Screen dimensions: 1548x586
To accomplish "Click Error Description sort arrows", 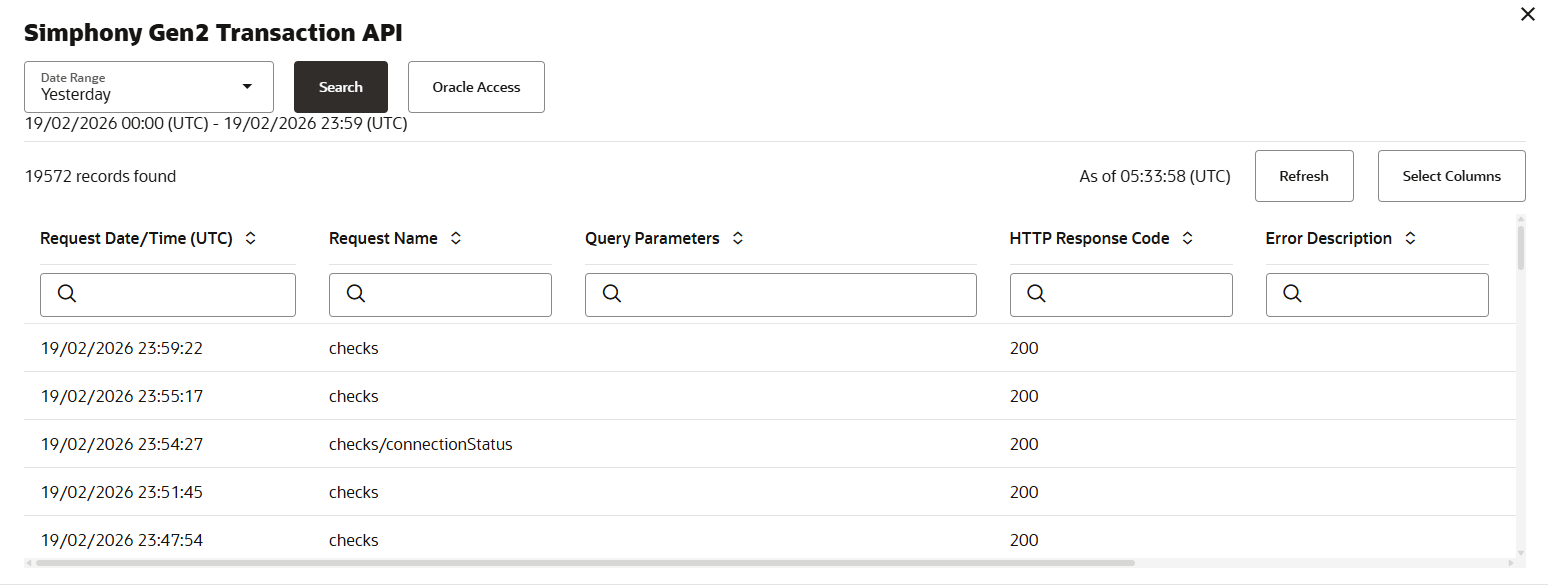I will (x=1410, y=239).
